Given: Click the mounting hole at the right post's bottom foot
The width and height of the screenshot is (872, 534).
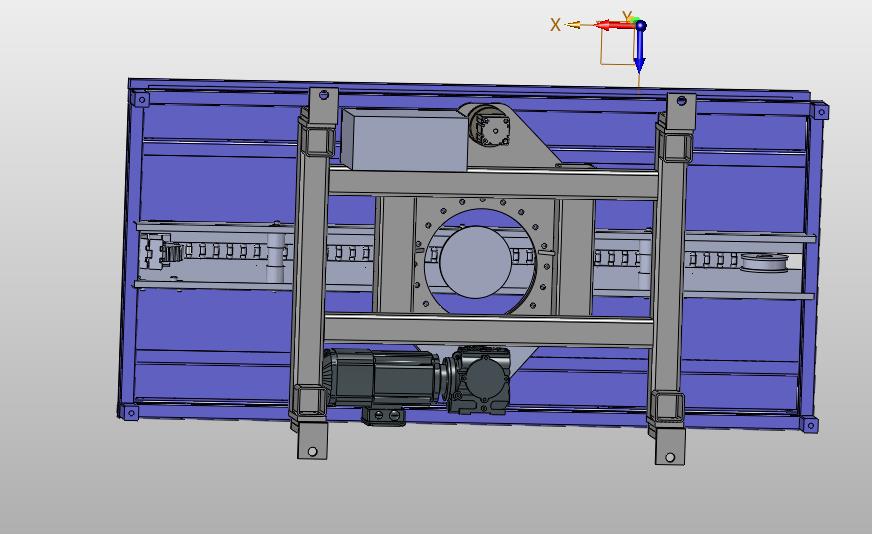Looking at the screenshot, I should tap(670, 457).
